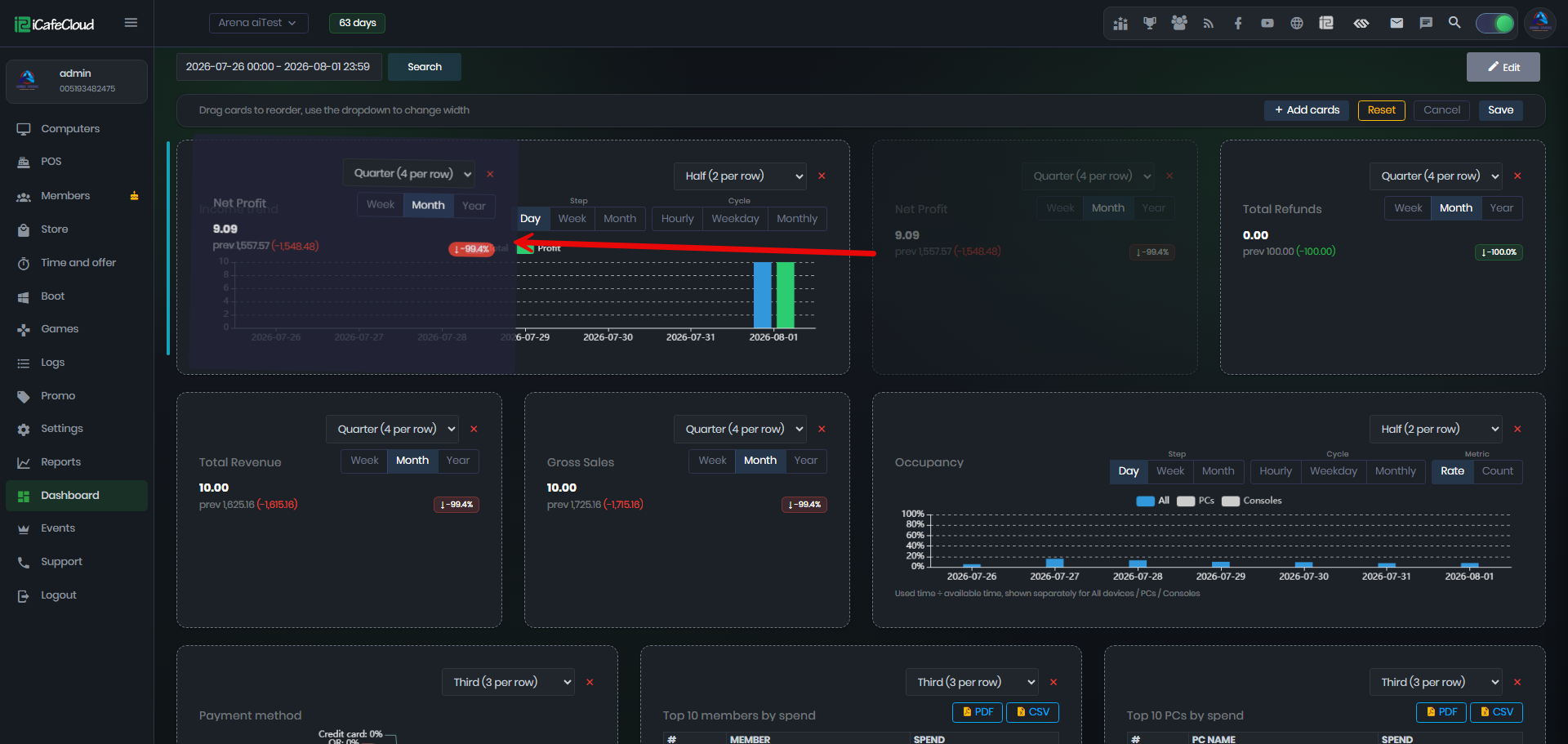Open the trophy icon in top toolbar
The image size is (1568, 744).
1150,23
